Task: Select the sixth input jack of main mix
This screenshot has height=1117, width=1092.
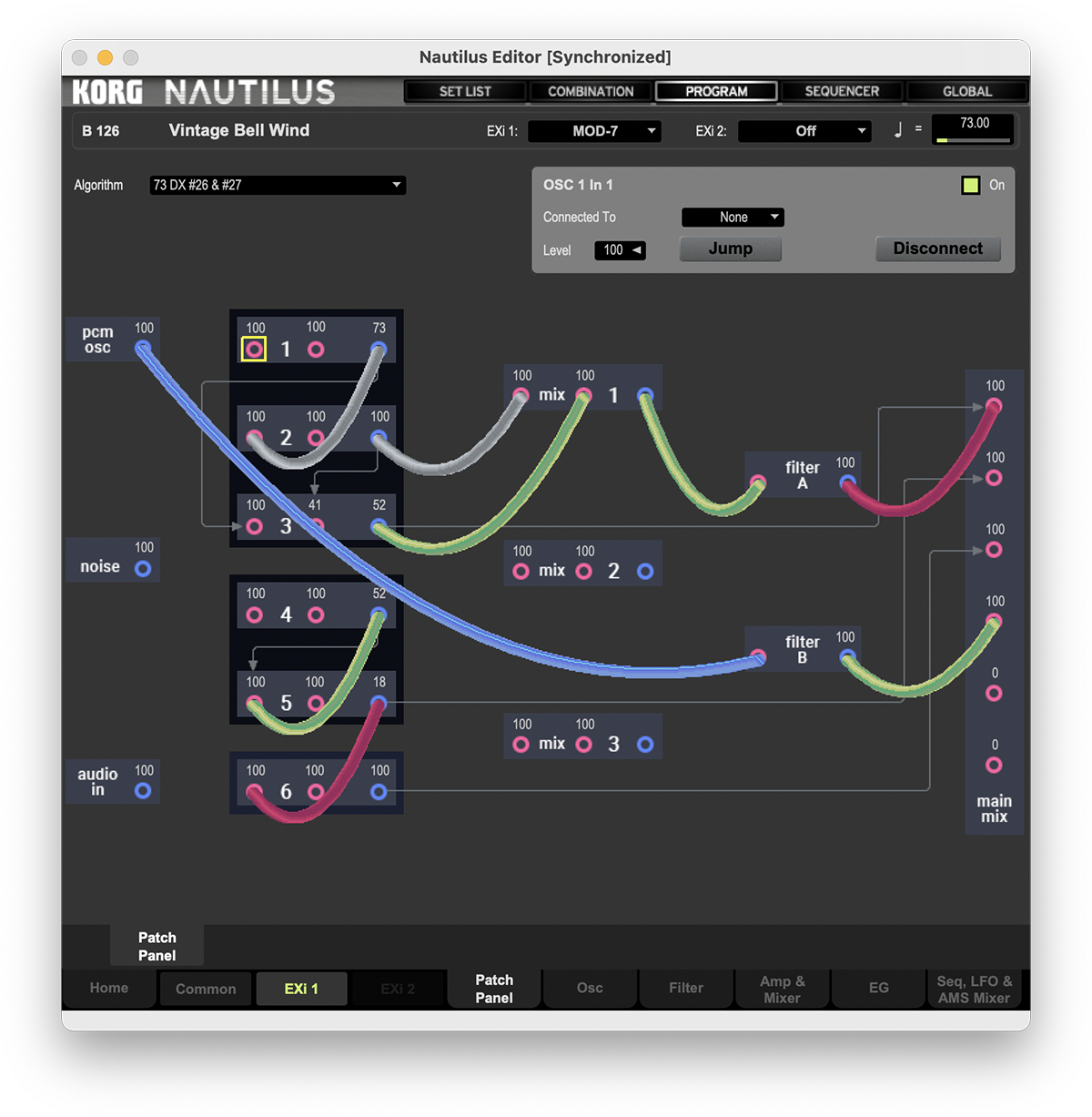Action: pyautogui.click(x=994, y=766)
